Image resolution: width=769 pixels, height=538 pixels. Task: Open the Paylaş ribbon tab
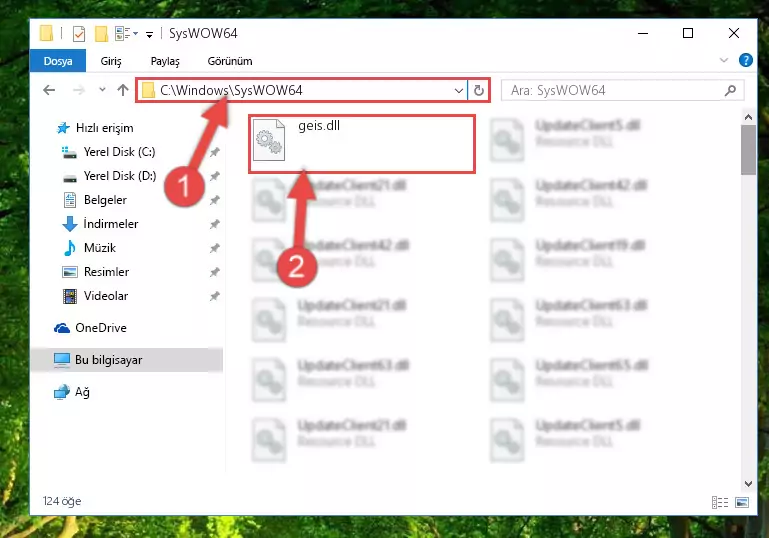(165, 61)
